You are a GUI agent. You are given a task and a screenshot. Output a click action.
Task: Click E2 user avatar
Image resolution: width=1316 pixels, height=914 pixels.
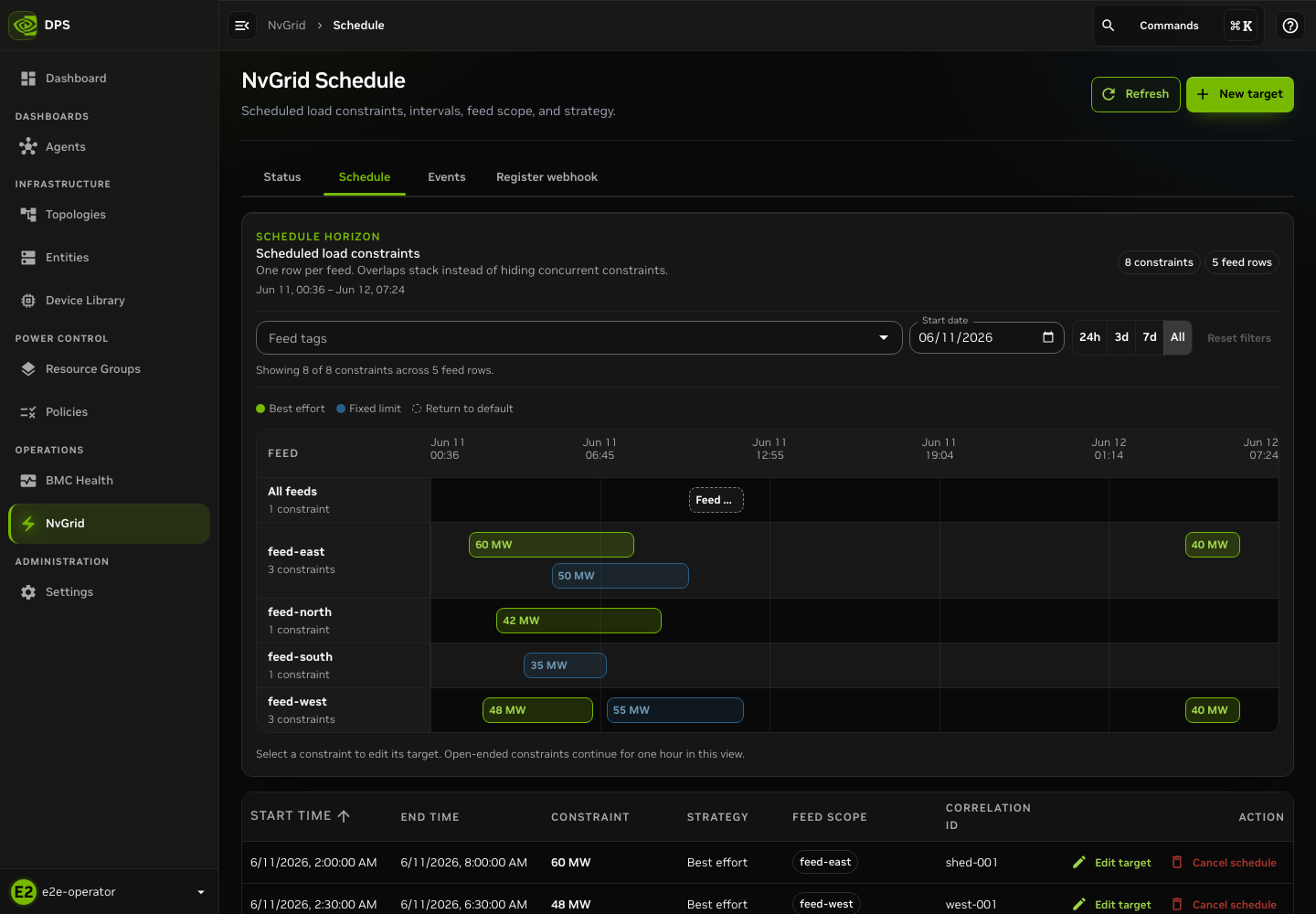tap(24, 892)
